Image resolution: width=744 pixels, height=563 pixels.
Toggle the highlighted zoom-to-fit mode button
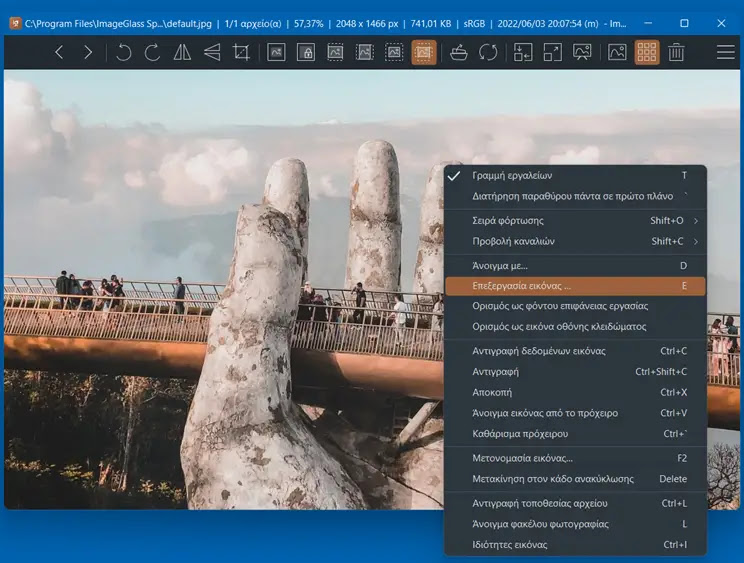pyautogui.click(x=424, y=53)
